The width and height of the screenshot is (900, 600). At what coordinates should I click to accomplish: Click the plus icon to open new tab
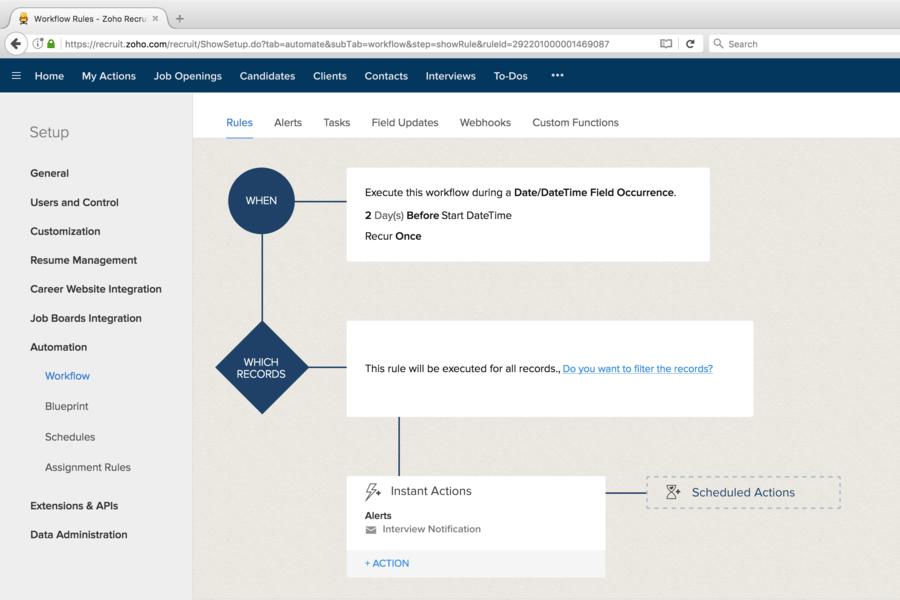point(178,17)
